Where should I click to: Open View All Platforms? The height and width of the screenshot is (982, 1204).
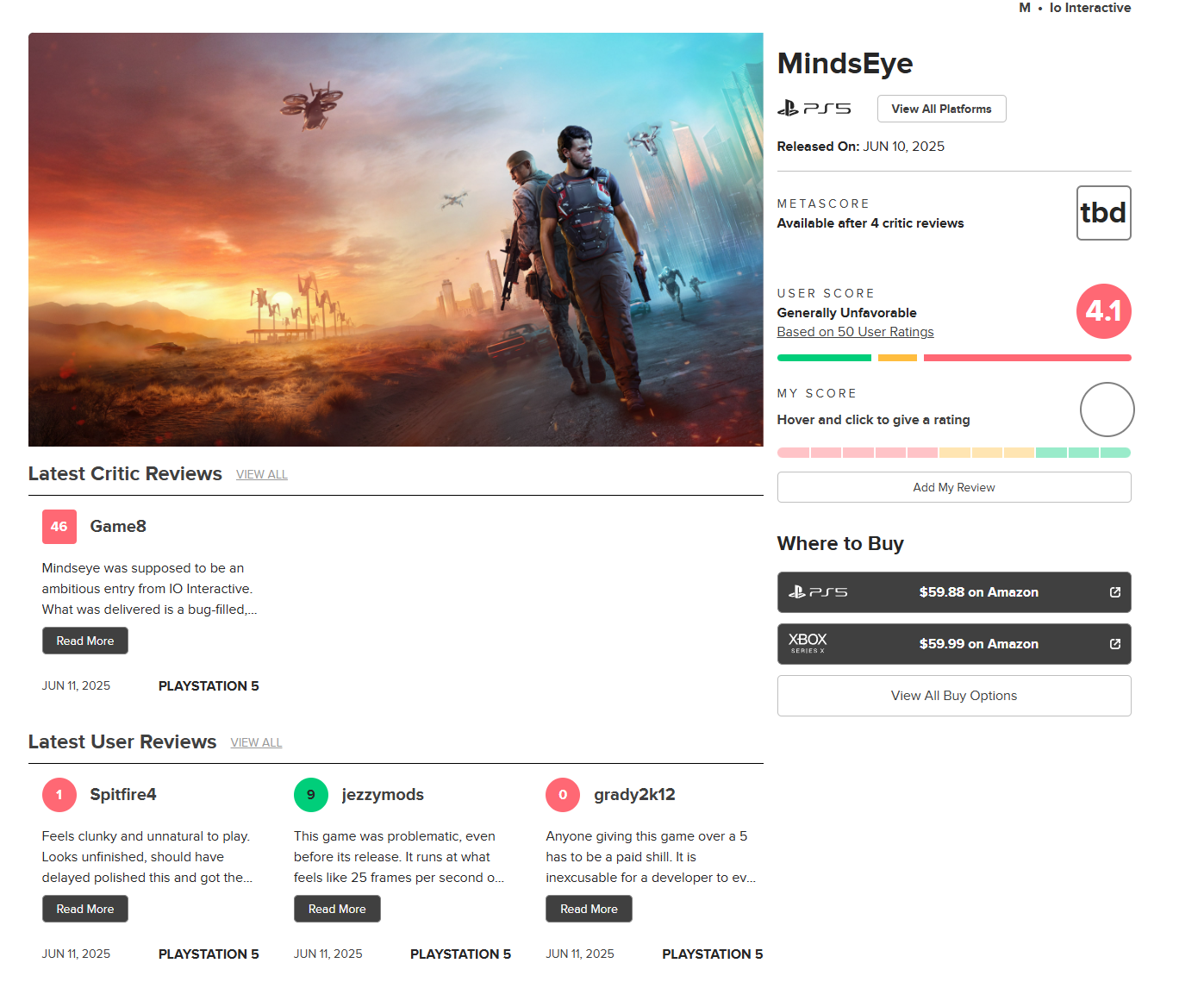[x=941, y=109]
